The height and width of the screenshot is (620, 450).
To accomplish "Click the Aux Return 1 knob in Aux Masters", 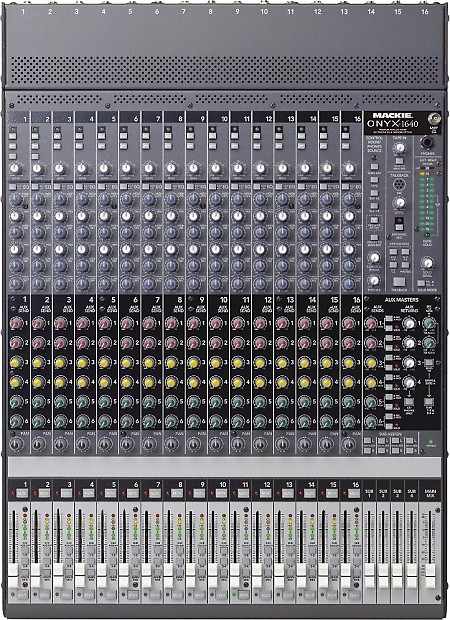I will point(408,323).
